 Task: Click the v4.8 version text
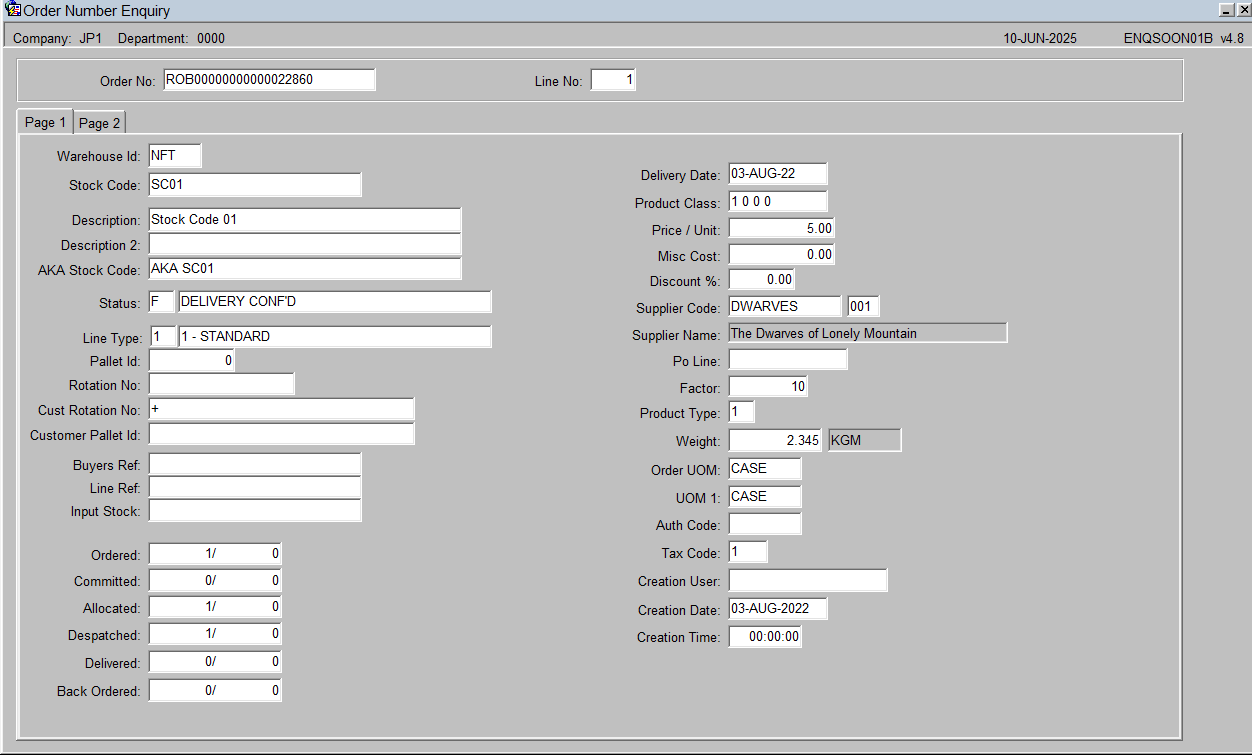pyautogui.click(x=1232, y=39)
